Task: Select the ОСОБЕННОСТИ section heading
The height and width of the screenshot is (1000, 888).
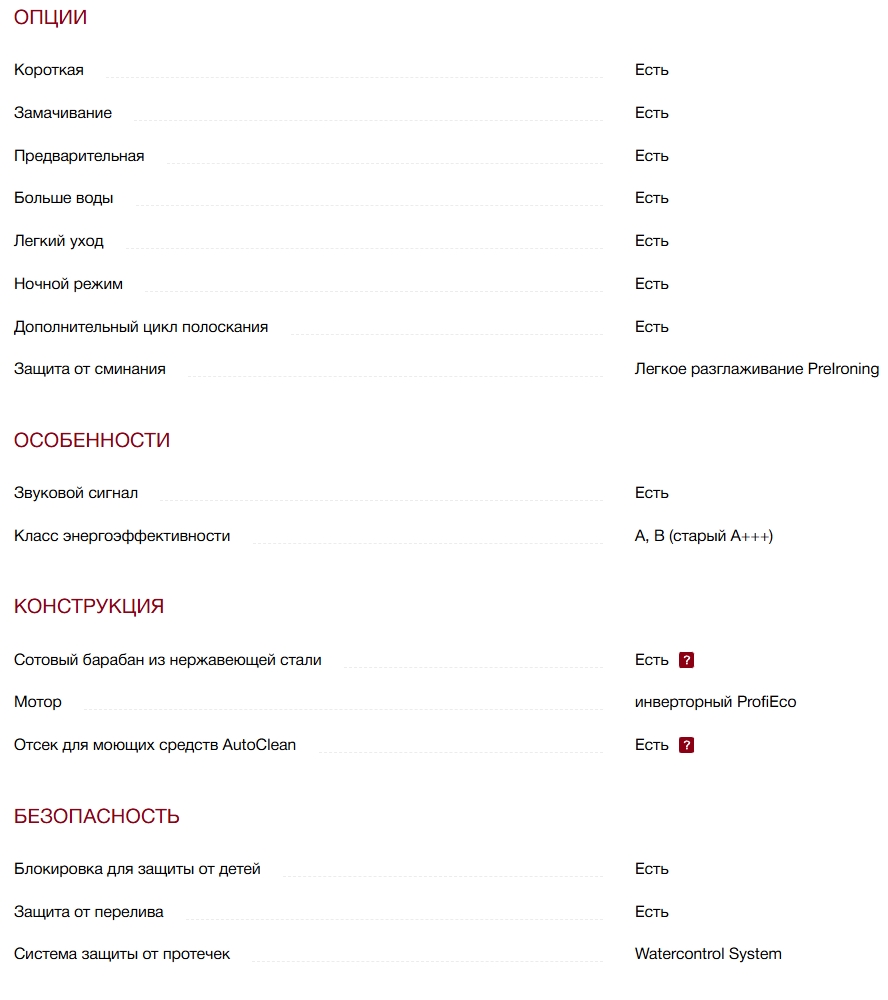Action: [x=92, y=441]
